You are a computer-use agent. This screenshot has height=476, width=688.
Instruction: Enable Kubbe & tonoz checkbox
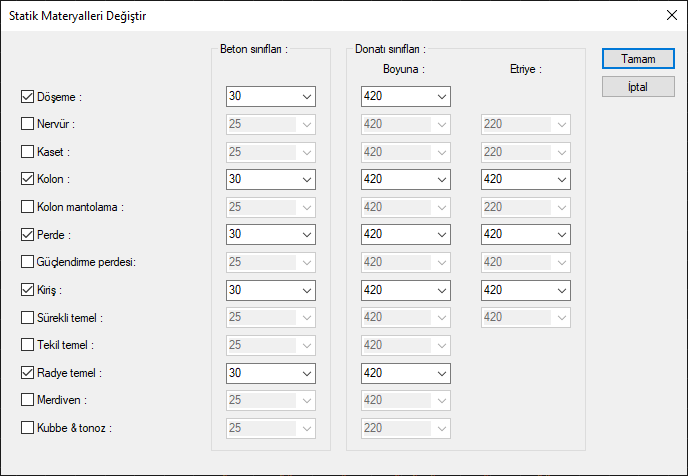pyautogui.click(x=28, y=428)
